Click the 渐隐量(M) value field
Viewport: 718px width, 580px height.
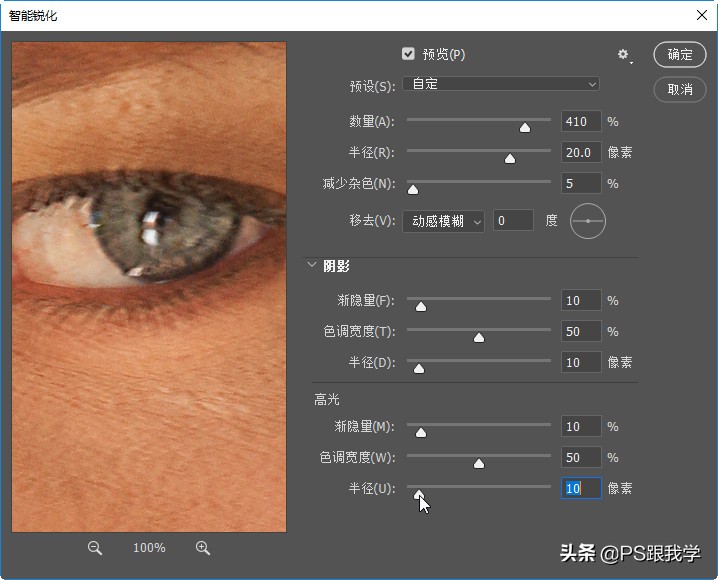click(x=581, y=427)
